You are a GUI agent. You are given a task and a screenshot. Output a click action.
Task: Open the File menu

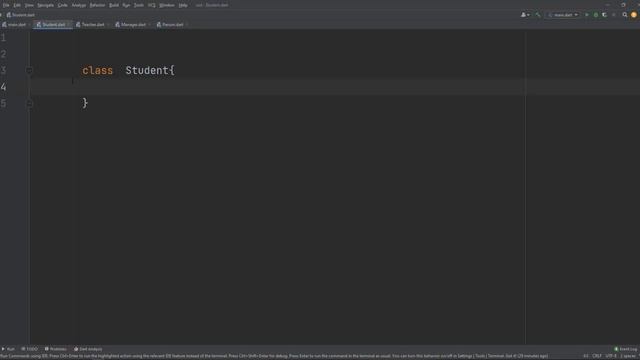pyautogui.click(x=6, y=5)
